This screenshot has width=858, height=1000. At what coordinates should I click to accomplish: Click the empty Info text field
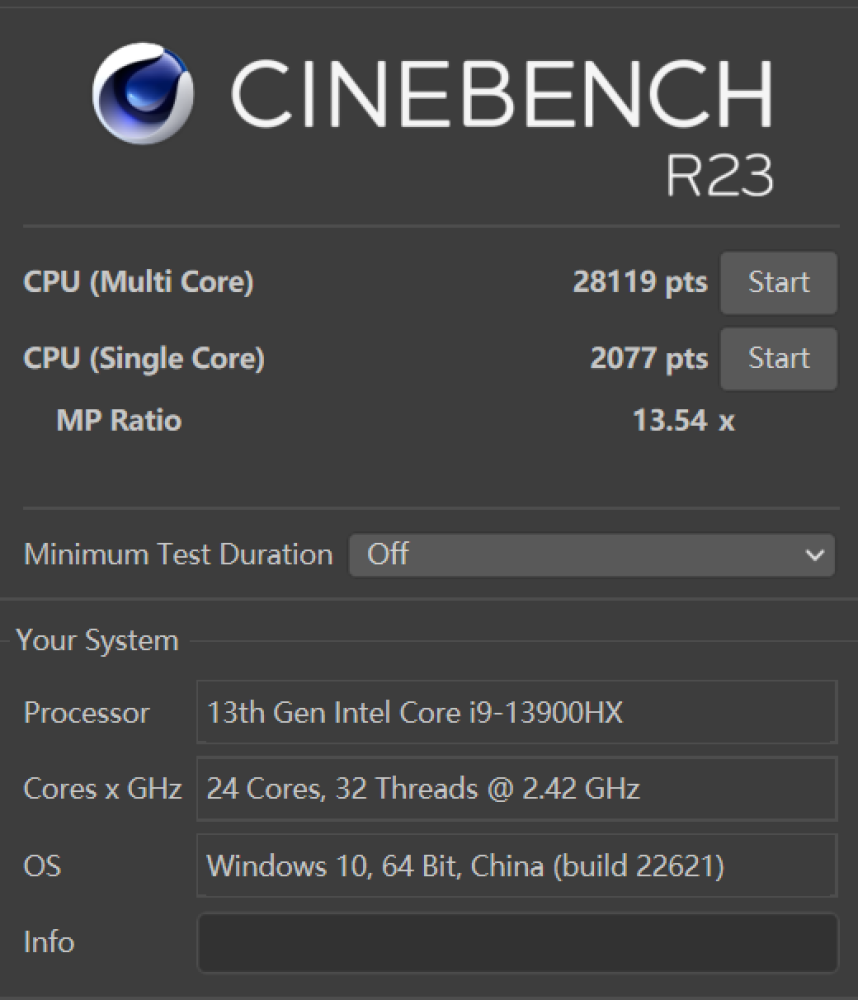pyautogui.click(x=516, y=942)
